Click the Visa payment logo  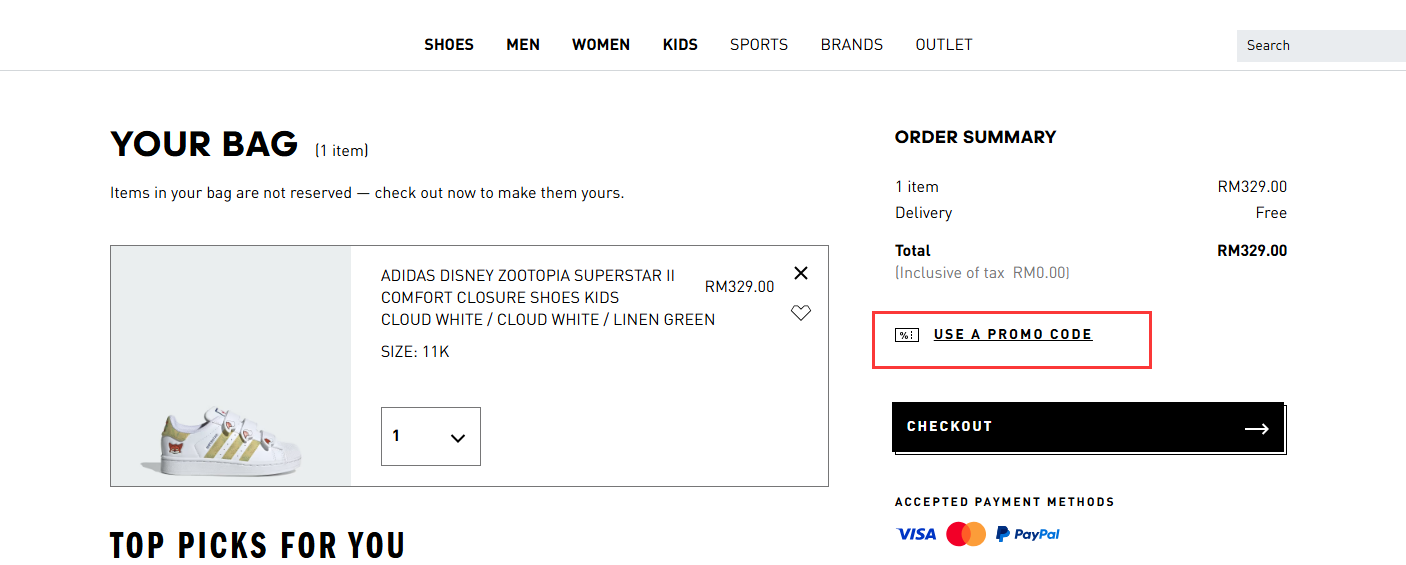pos(916,534)
